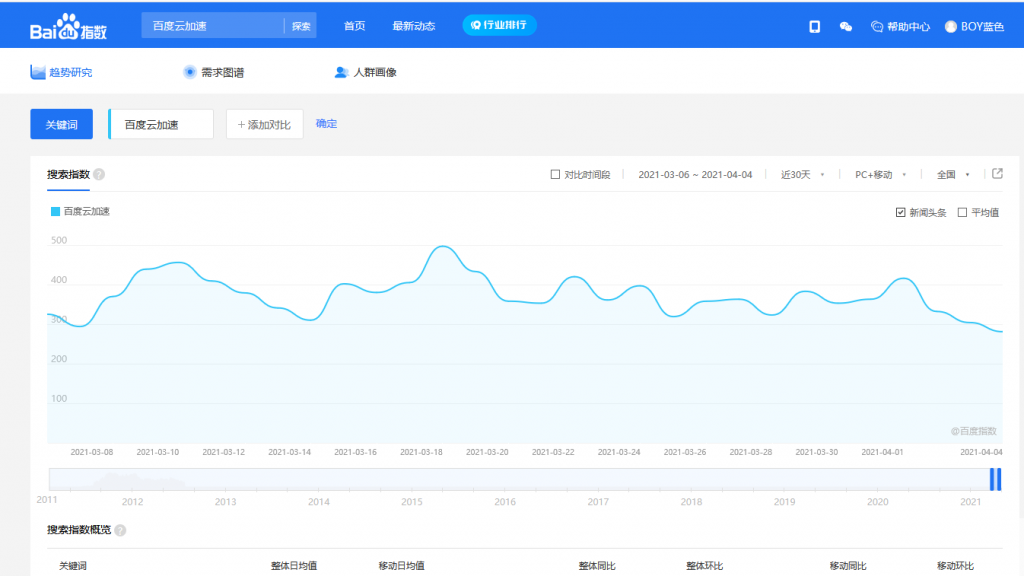Viewport: 1024px width, 576px height.
Task: Open the PC+移动 device dropdown
Action: coord(880,174)
